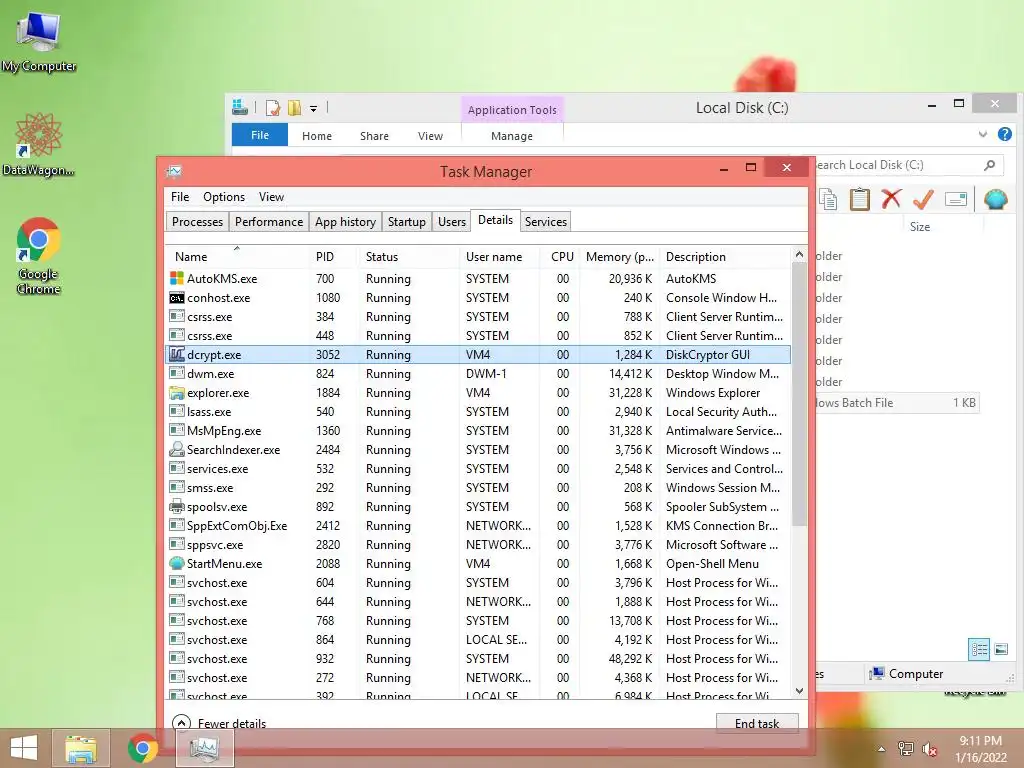Sort processes by the Memory column header
1024x768 pixels.
619,257
